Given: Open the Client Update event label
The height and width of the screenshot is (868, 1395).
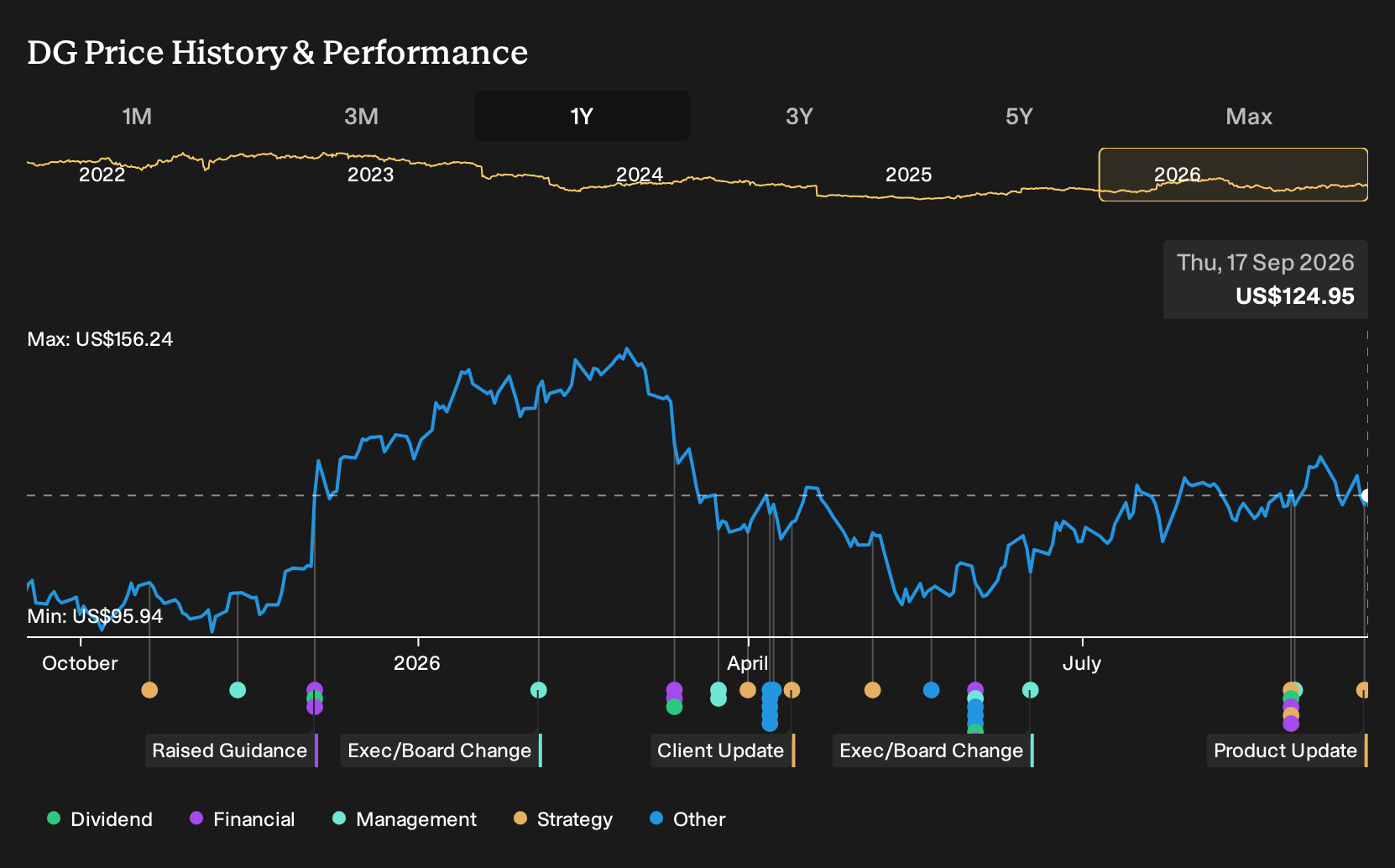Looking at the screenshot, I should [721, 750].
